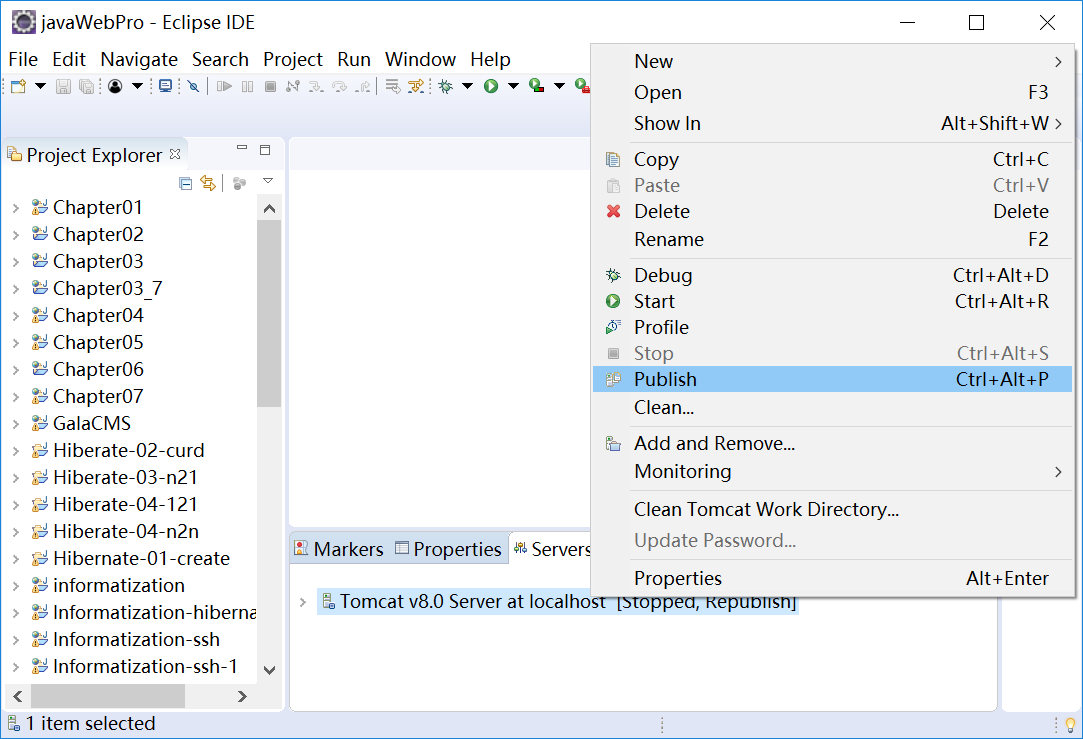Image resolution: width=1083 pixels, height=739 pixels.
Task: Select Debug in the context menu
Action: click(832, 275)
